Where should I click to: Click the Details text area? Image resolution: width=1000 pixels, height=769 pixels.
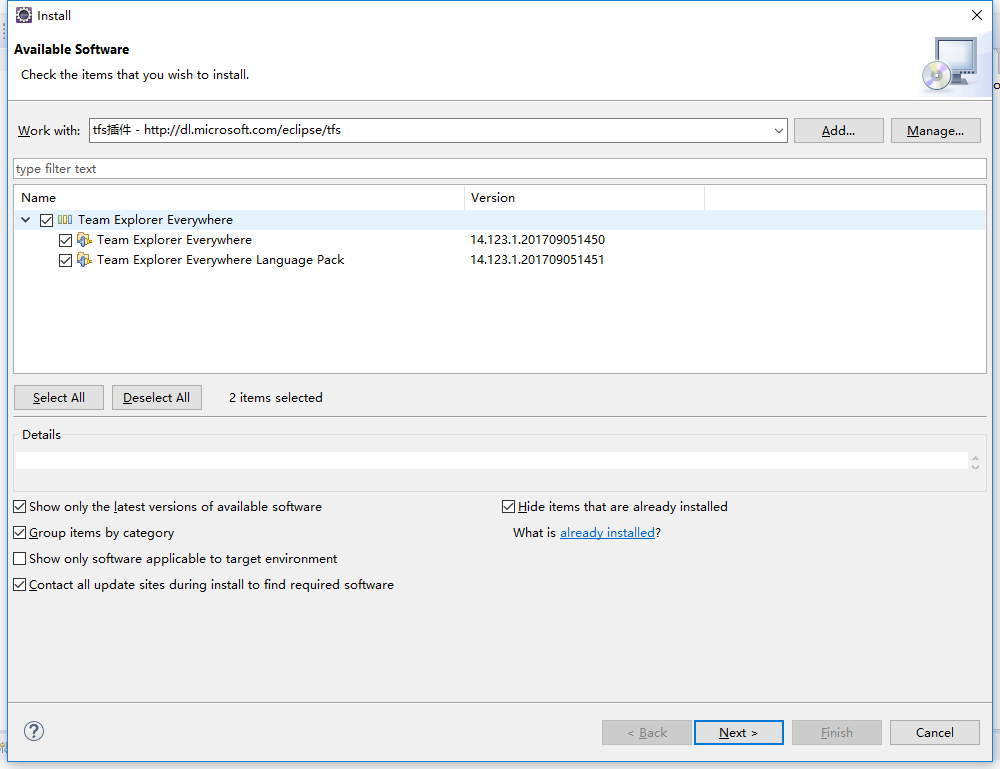[x=491, y=460]
